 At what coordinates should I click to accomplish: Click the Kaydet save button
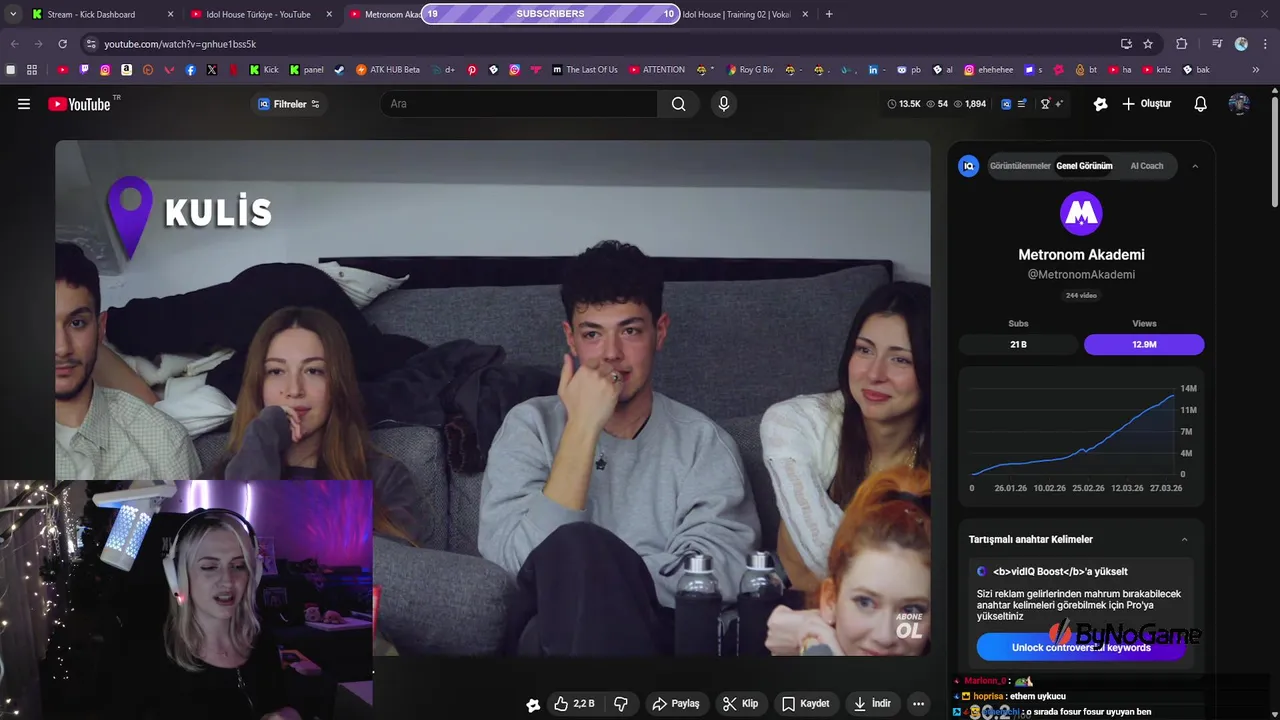(x=806, y=704)
